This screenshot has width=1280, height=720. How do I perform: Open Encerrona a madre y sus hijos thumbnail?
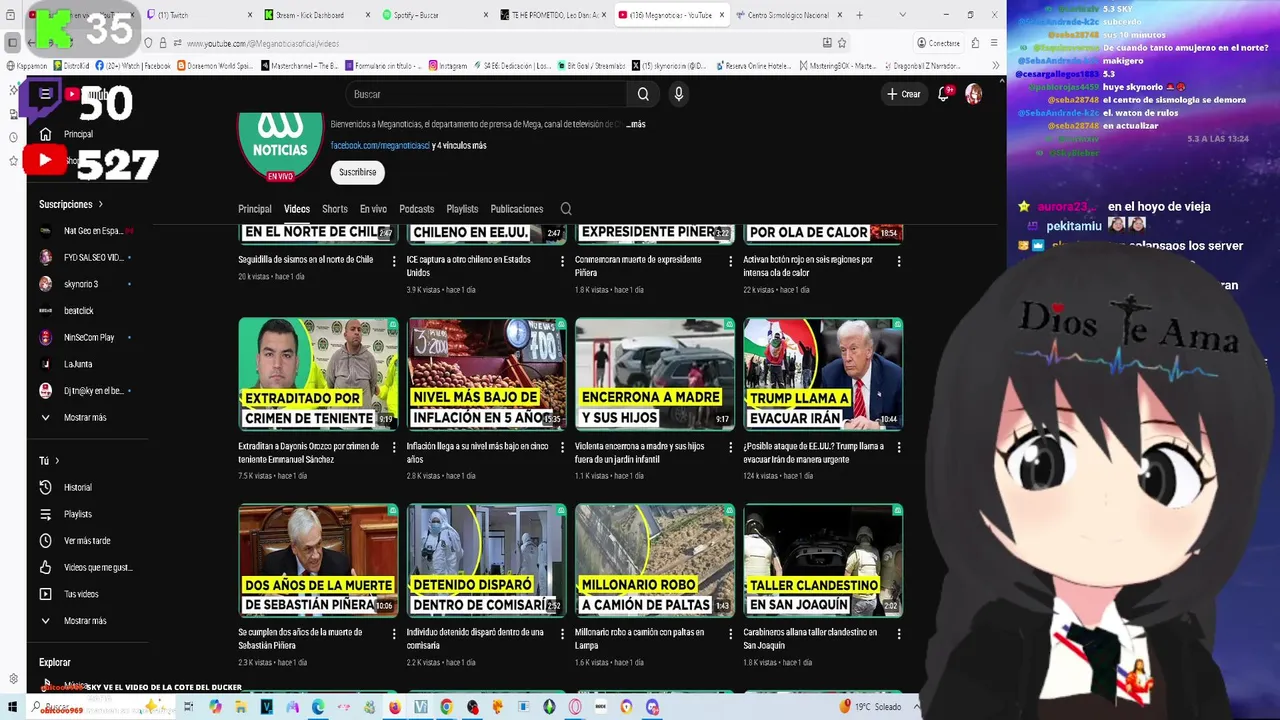655,374
